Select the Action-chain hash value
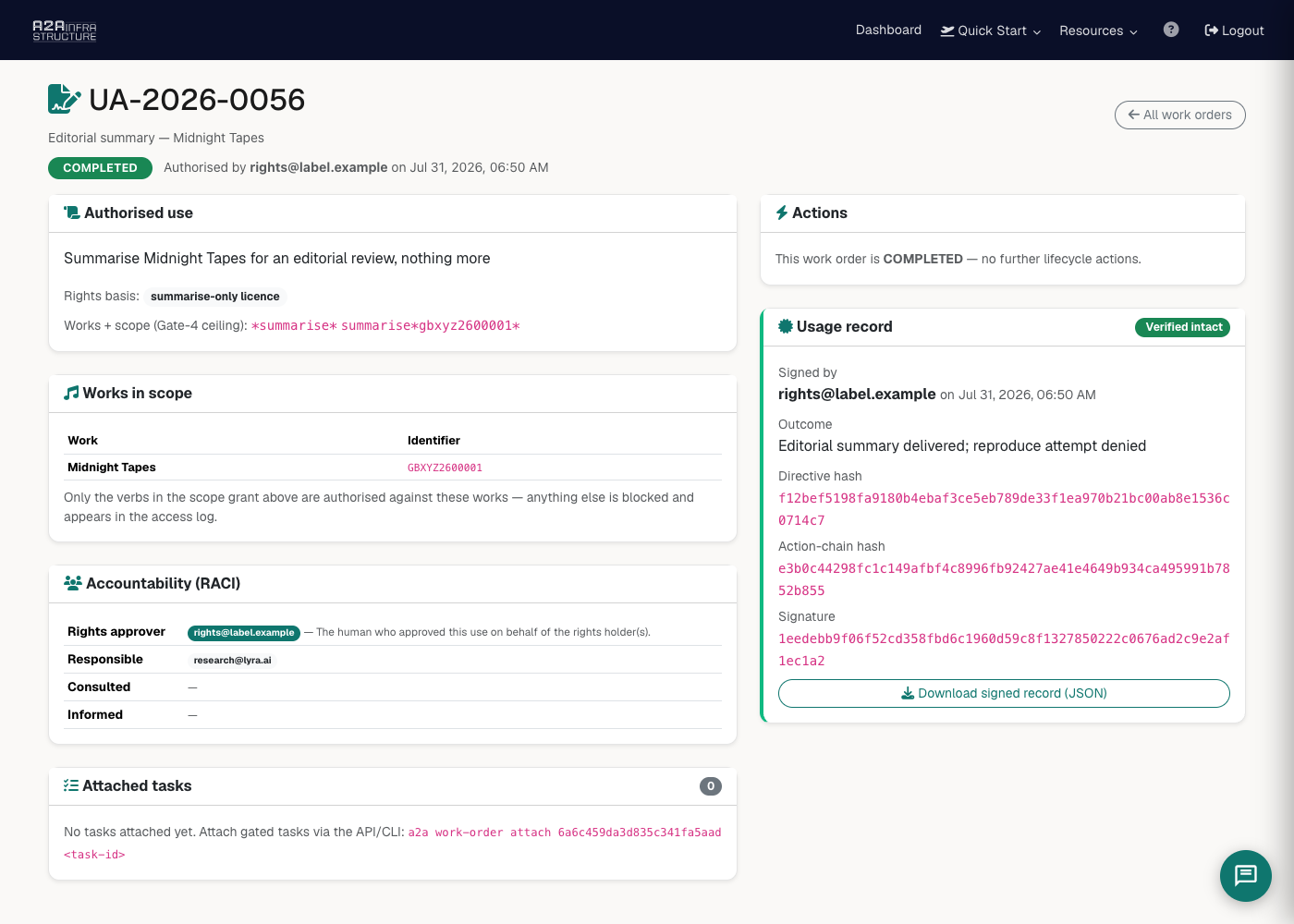 click(x=1004, y=579)
